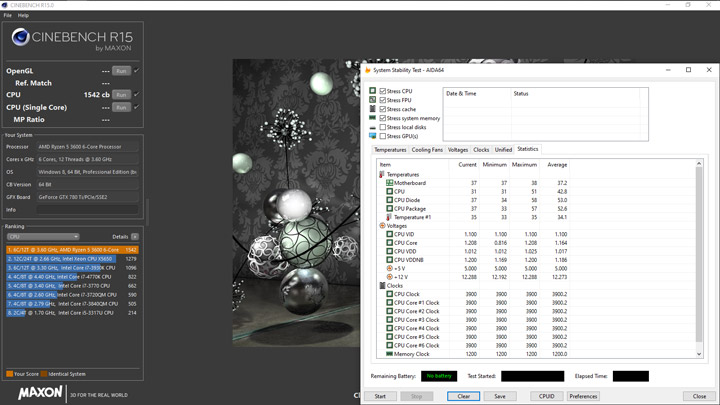Switch to the Statistics tab

pyautogui.click(x=528, y=149)
